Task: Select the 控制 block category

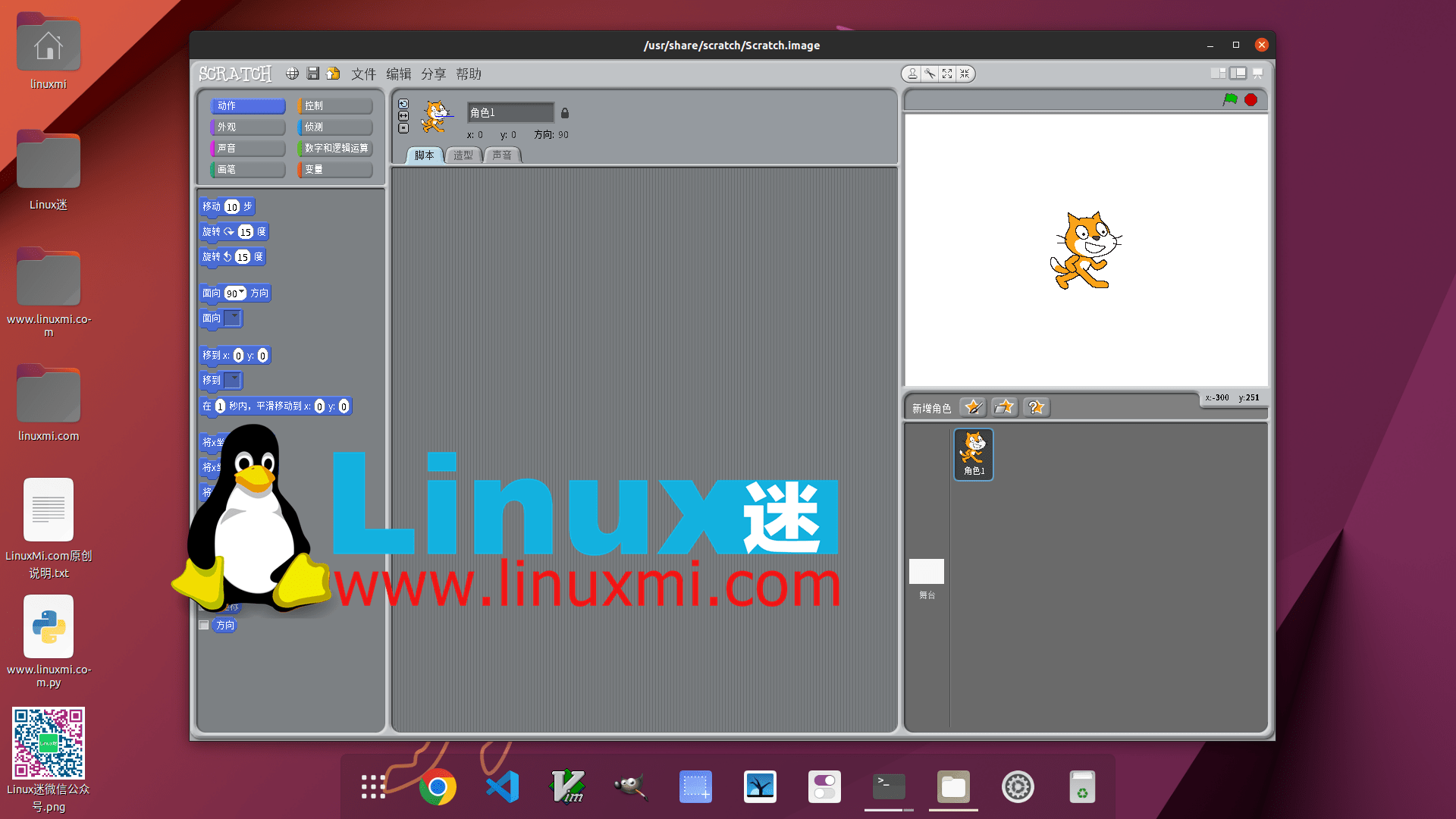Action: coord(334,106)
